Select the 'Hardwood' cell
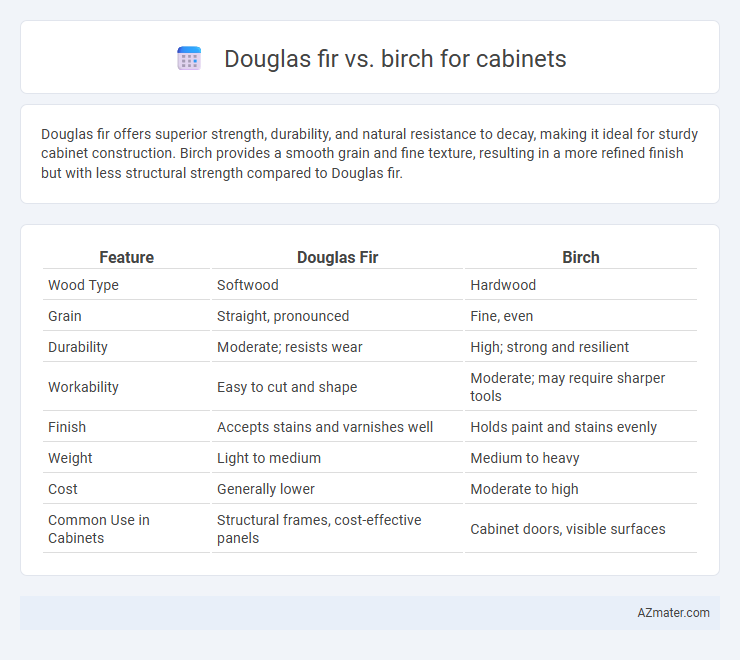740x660 pixels. [503, 285]
